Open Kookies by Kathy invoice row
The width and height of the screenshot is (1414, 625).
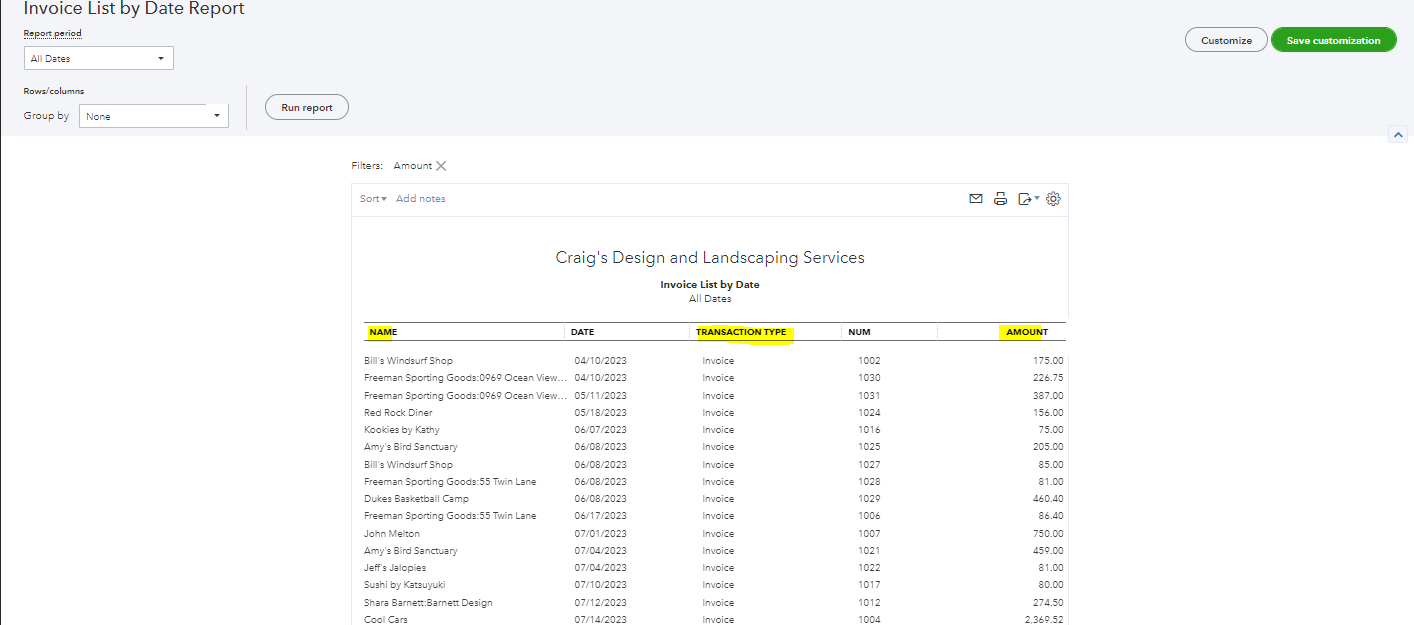(x=714, y=430)
